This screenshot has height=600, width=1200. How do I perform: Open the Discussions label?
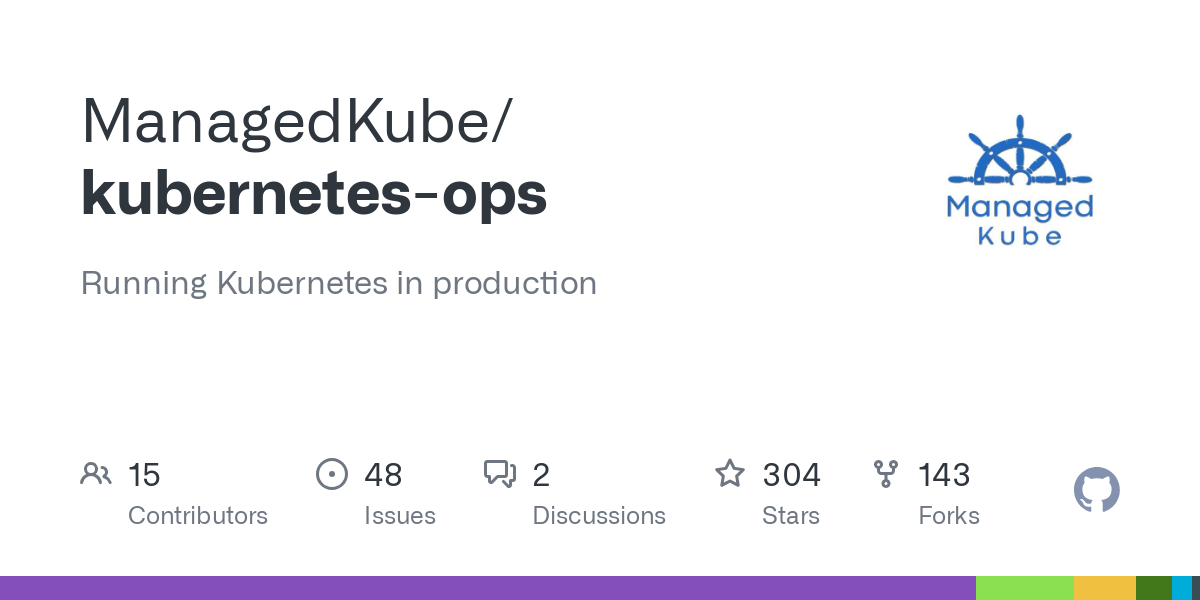click(x=599, y=516)
